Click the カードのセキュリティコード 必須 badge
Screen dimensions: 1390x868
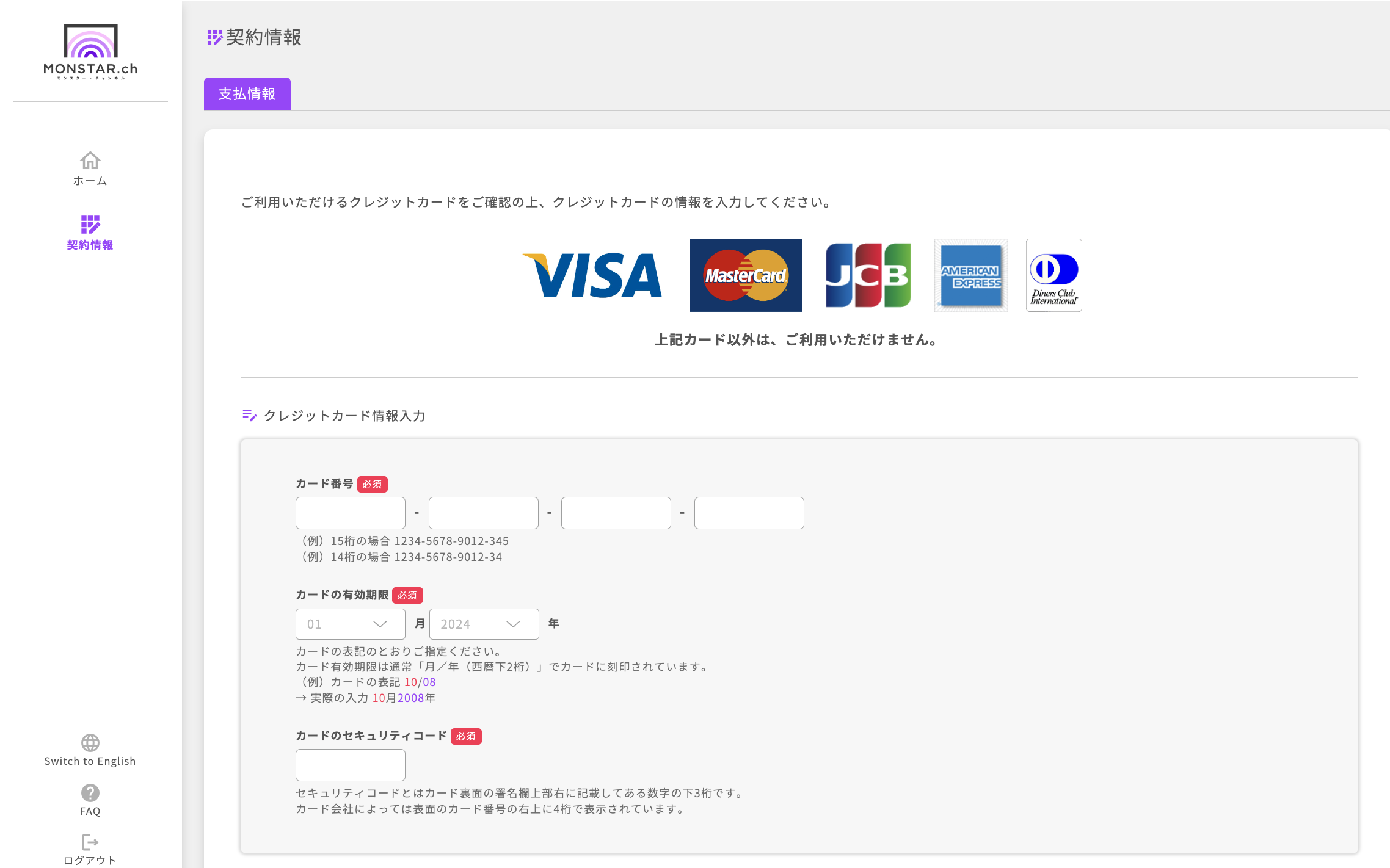467,736
